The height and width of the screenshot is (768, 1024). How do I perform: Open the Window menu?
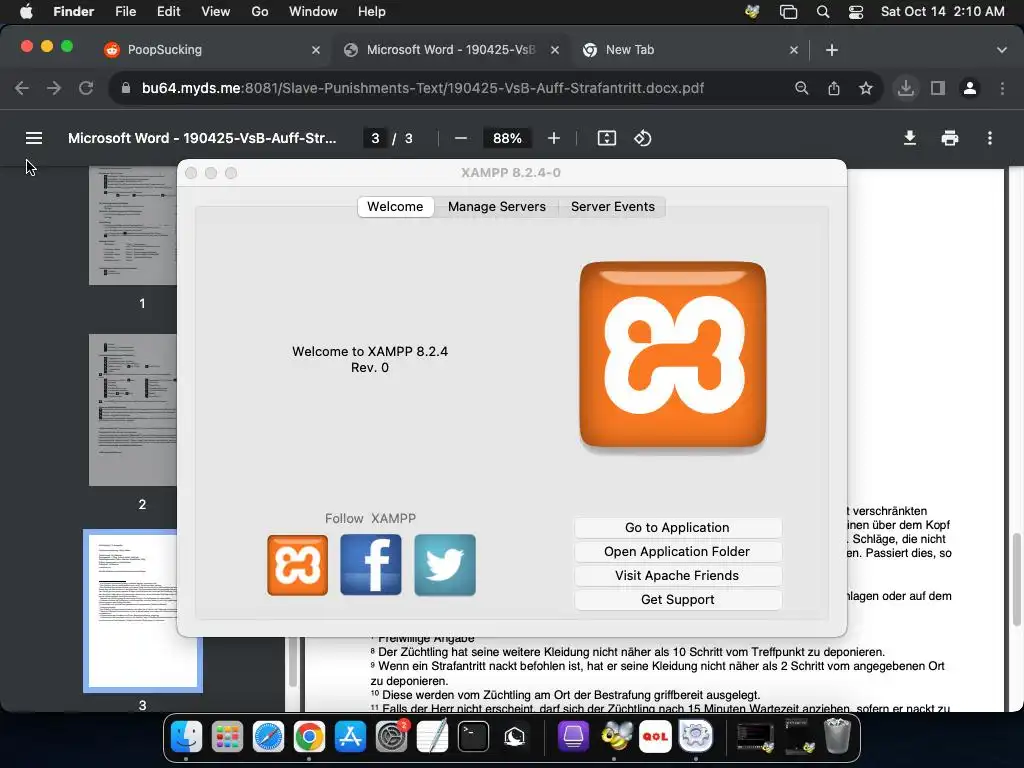click(x=313, y=12)
